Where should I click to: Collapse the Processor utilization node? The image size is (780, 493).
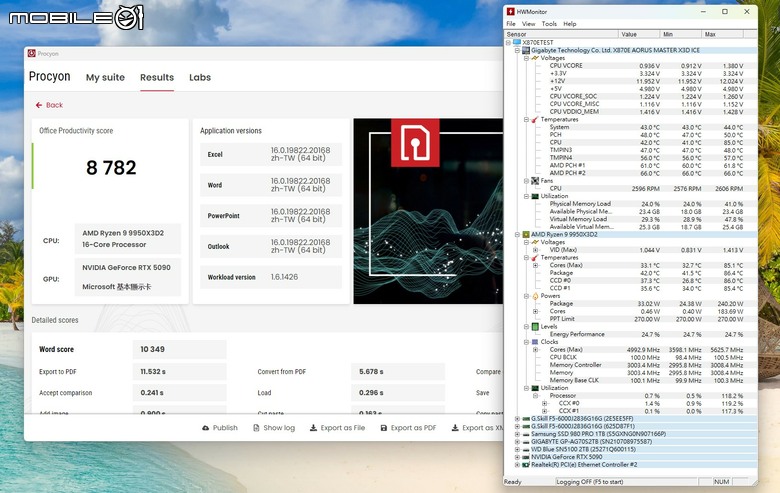coord(535,395)
